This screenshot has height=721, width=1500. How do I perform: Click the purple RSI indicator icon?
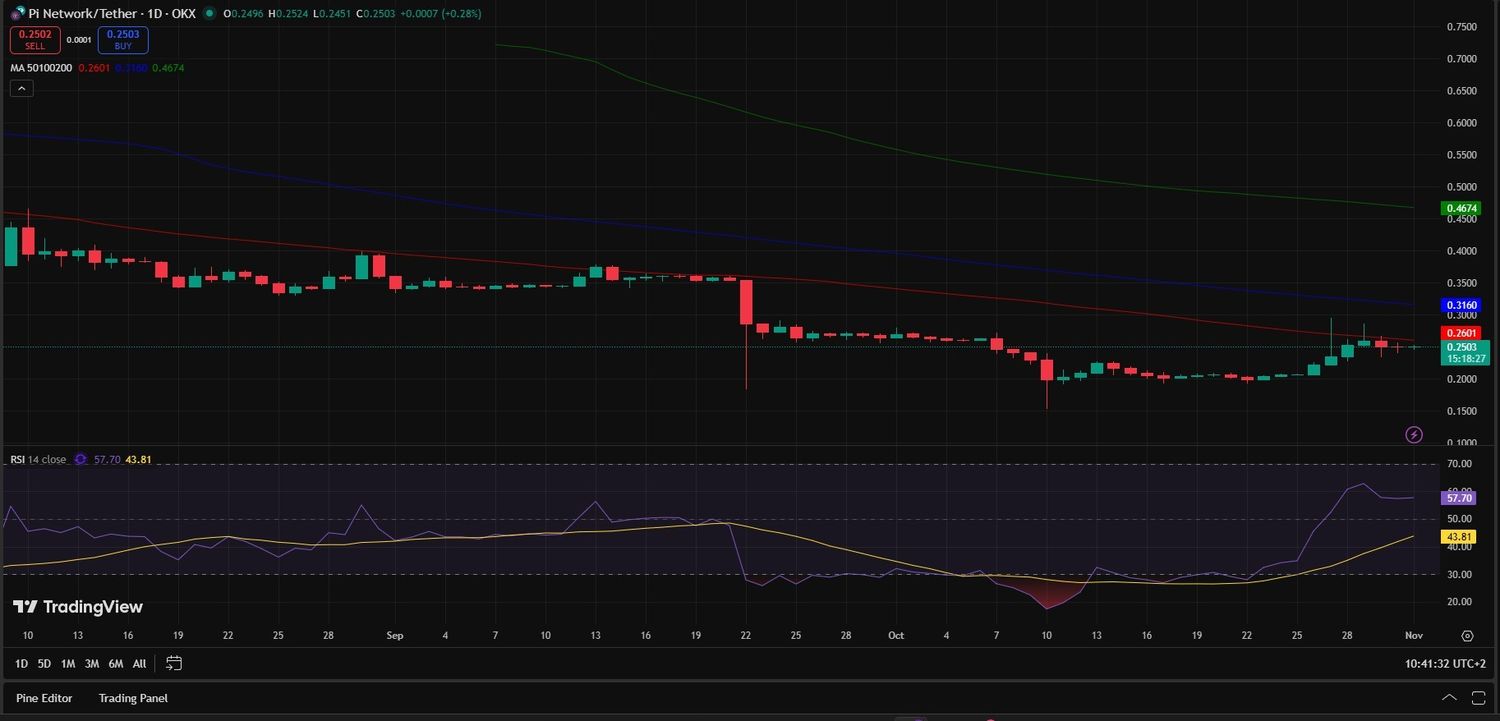pos(80,459)
